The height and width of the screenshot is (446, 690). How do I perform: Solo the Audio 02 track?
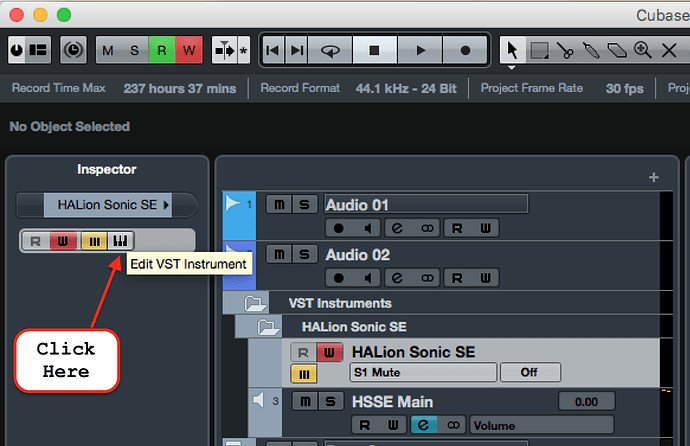pyautogui.click(x=305, y=254)
